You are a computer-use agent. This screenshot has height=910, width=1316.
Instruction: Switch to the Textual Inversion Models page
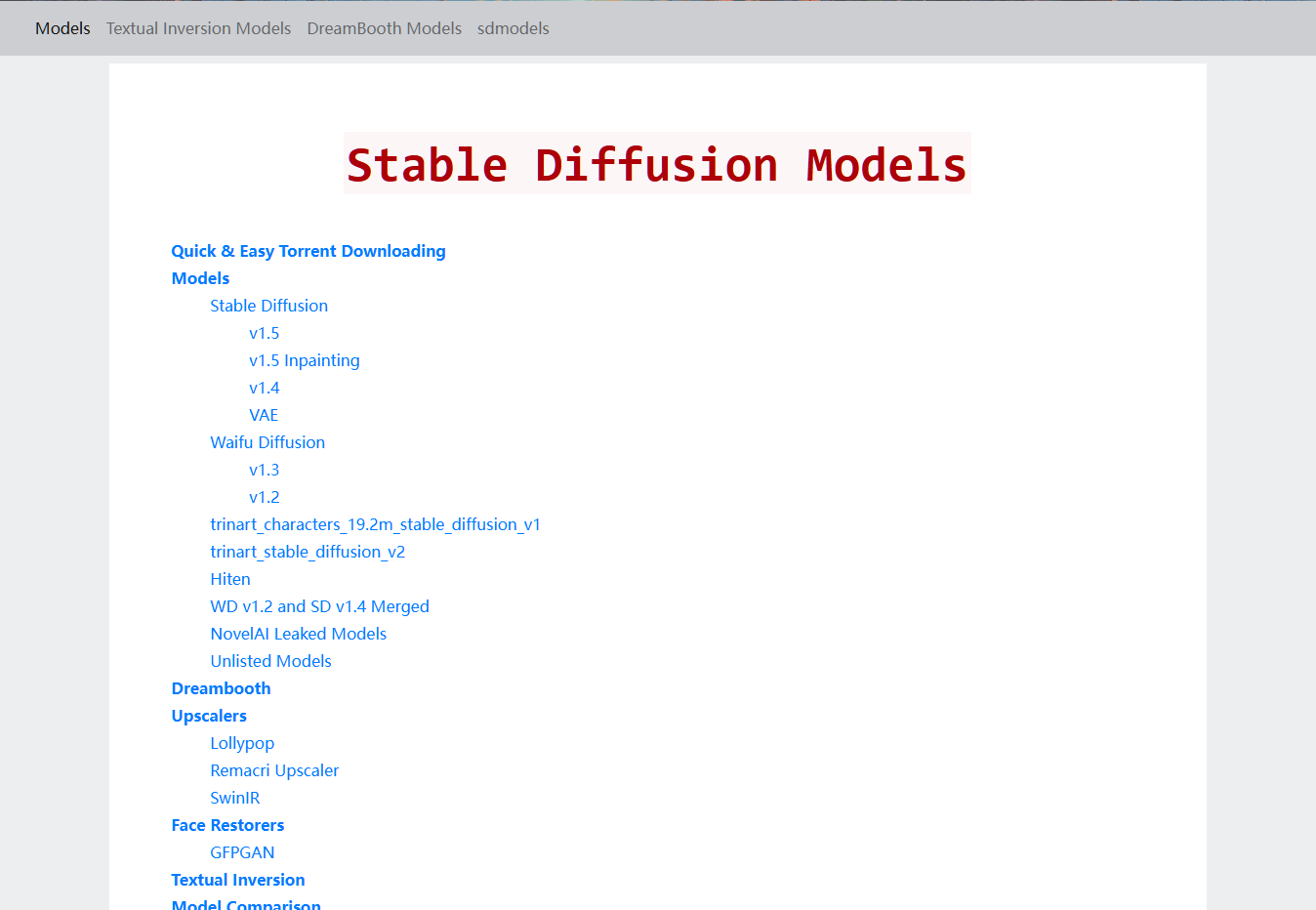pyautogui.click(x=198, y=28)
